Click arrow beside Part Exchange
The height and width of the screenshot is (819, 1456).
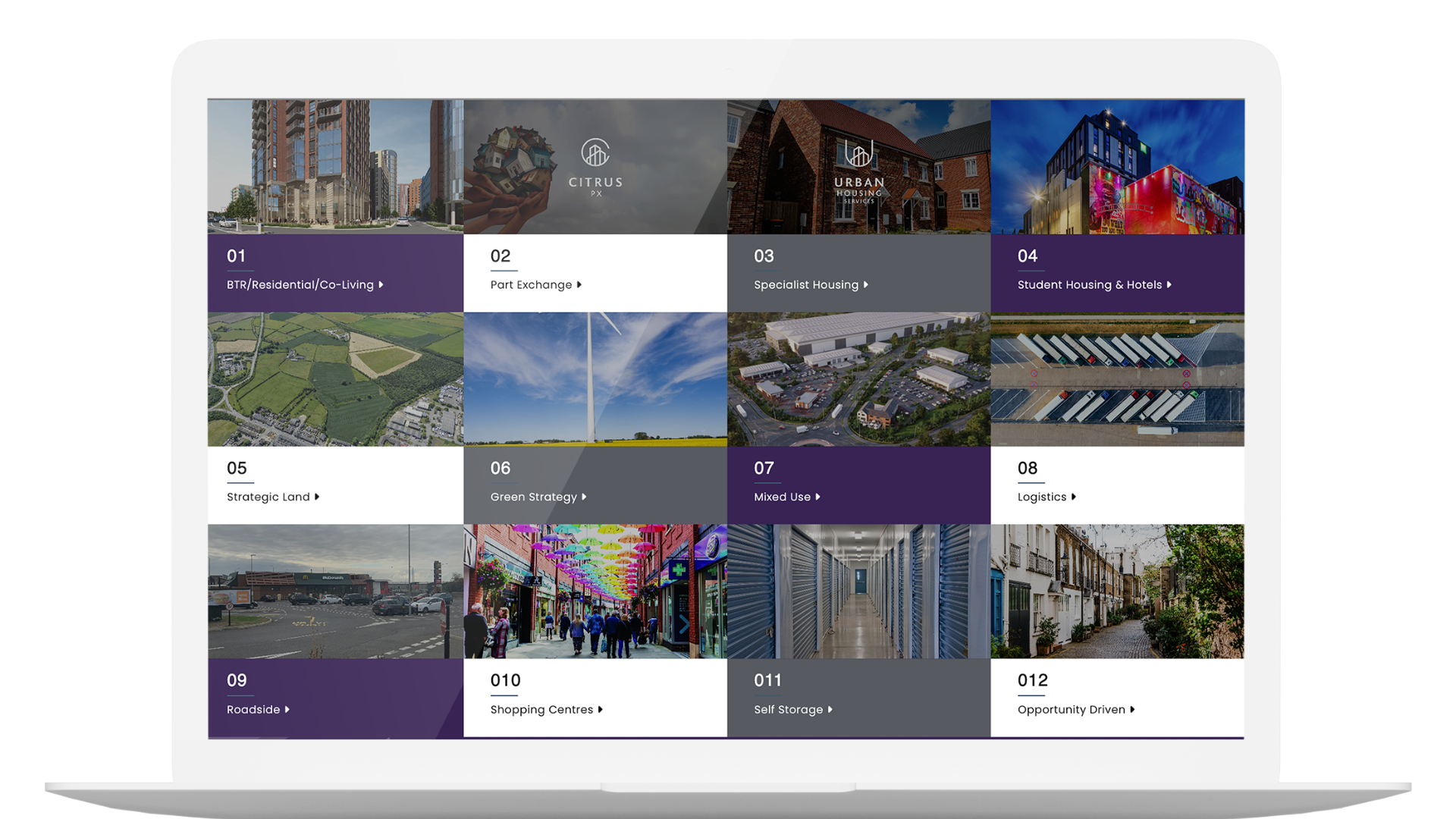pos(579,285)
